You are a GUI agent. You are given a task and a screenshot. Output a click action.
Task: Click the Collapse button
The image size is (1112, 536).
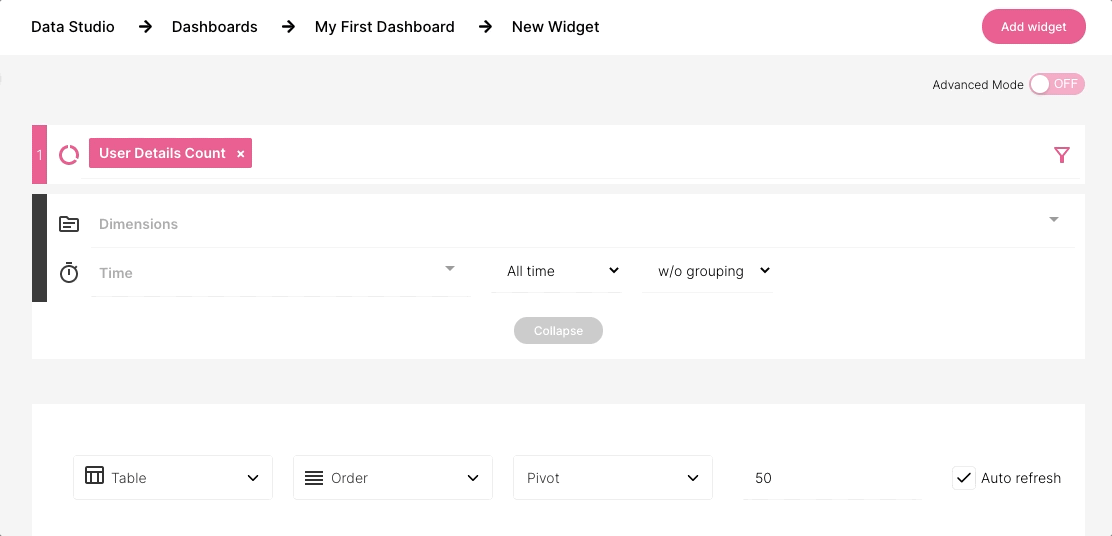558,330
